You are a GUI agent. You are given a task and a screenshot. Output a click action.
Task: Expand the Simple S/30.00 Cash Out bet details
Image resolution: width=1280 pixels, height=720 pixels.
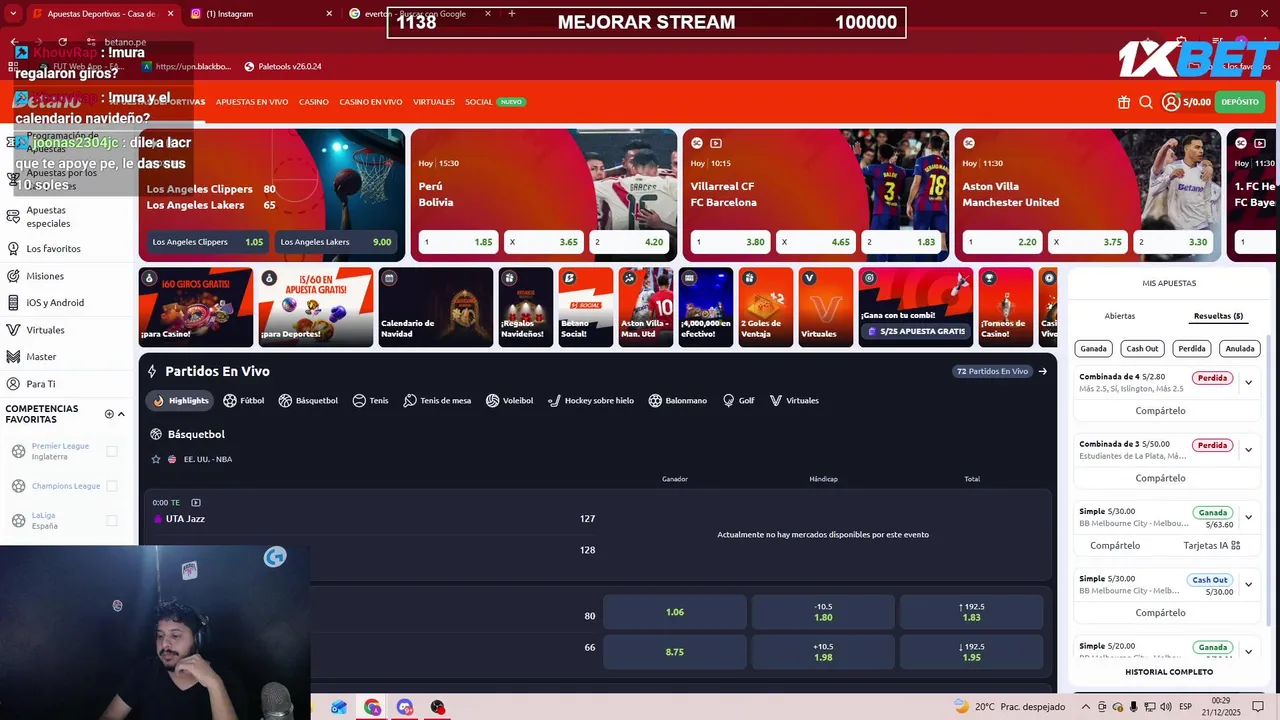point(1248,585)
